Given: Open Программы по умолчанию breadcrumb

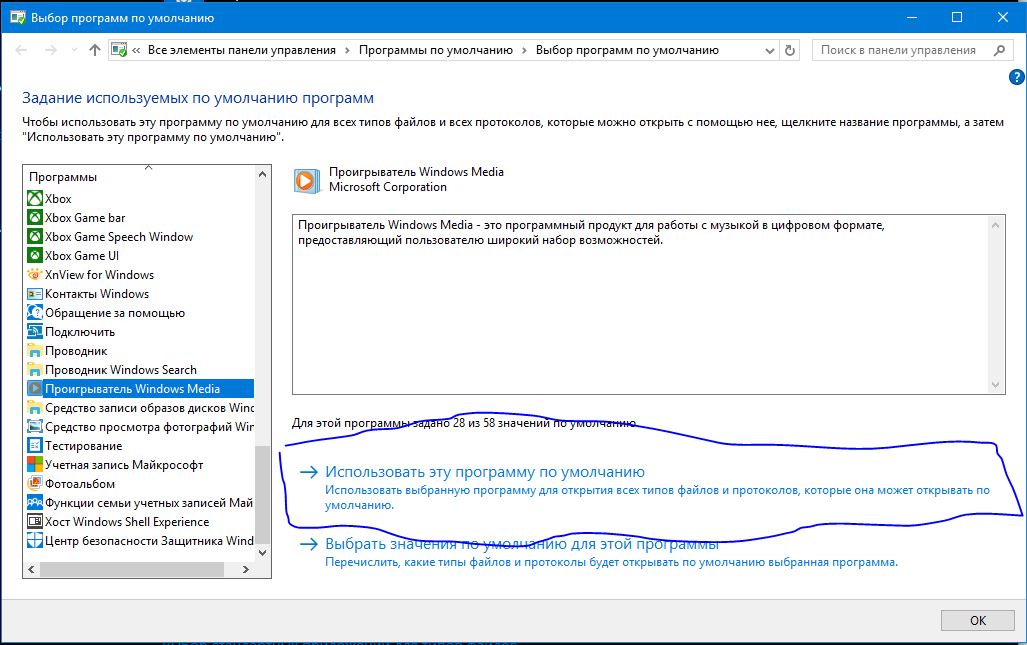Looking at the screenshot, I should coord(437,50).
